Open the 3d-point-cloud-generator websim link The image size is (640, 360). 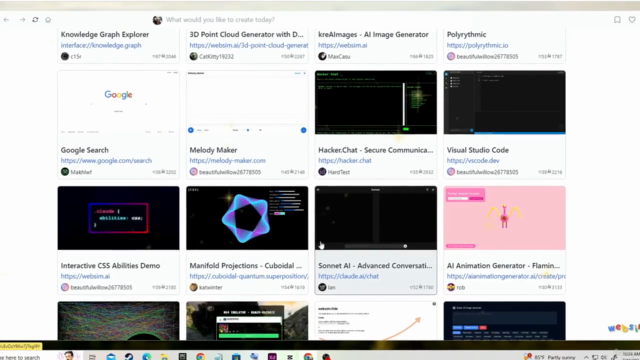[x=249, y=45]
